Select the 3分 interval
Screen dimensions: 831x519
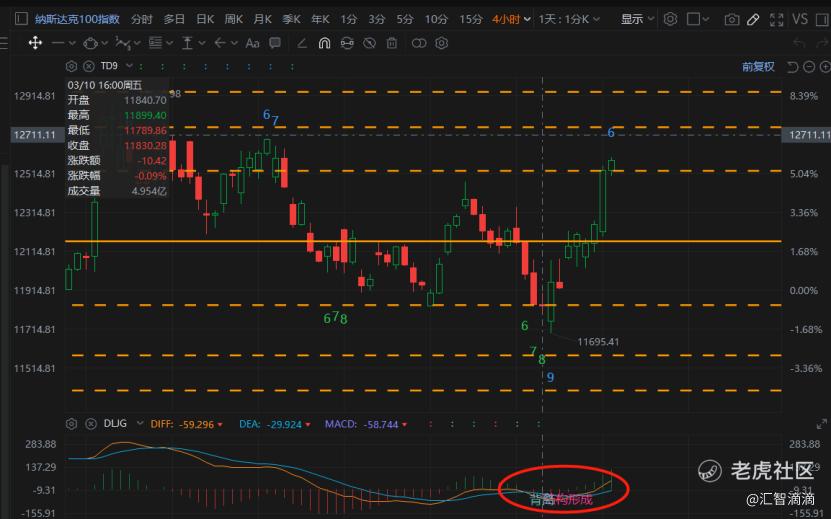377,20
